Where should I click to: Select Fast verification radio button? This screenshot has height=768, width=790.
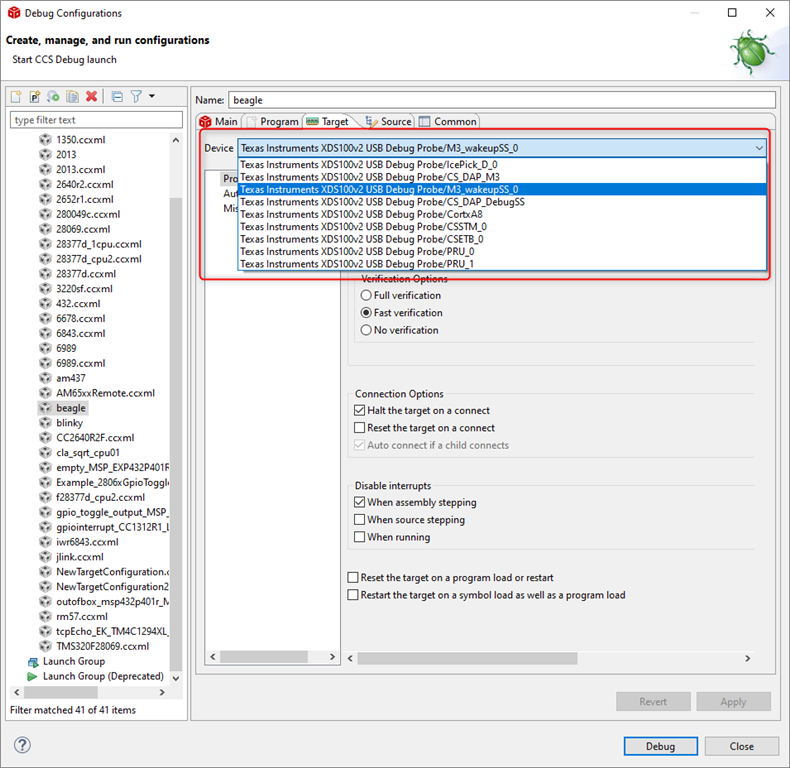tap(366, 313)
